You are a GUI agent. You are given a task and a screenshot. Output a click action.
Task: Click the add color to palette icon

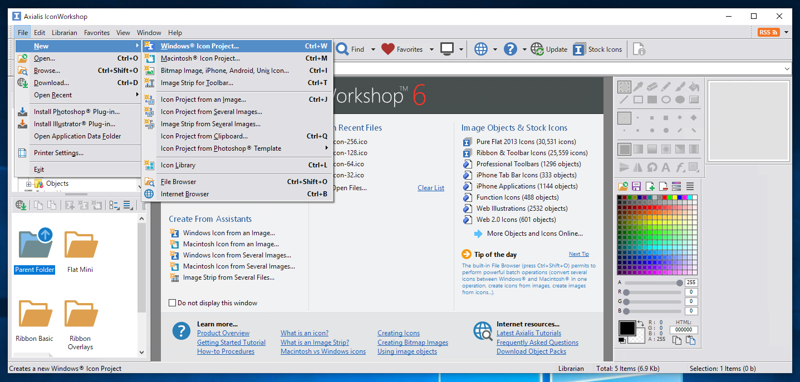coord(650,187)
